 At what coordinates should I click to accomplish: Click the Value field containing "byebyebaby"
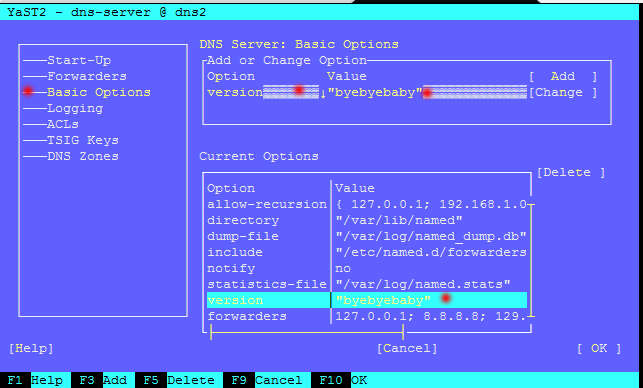[427, 92]
